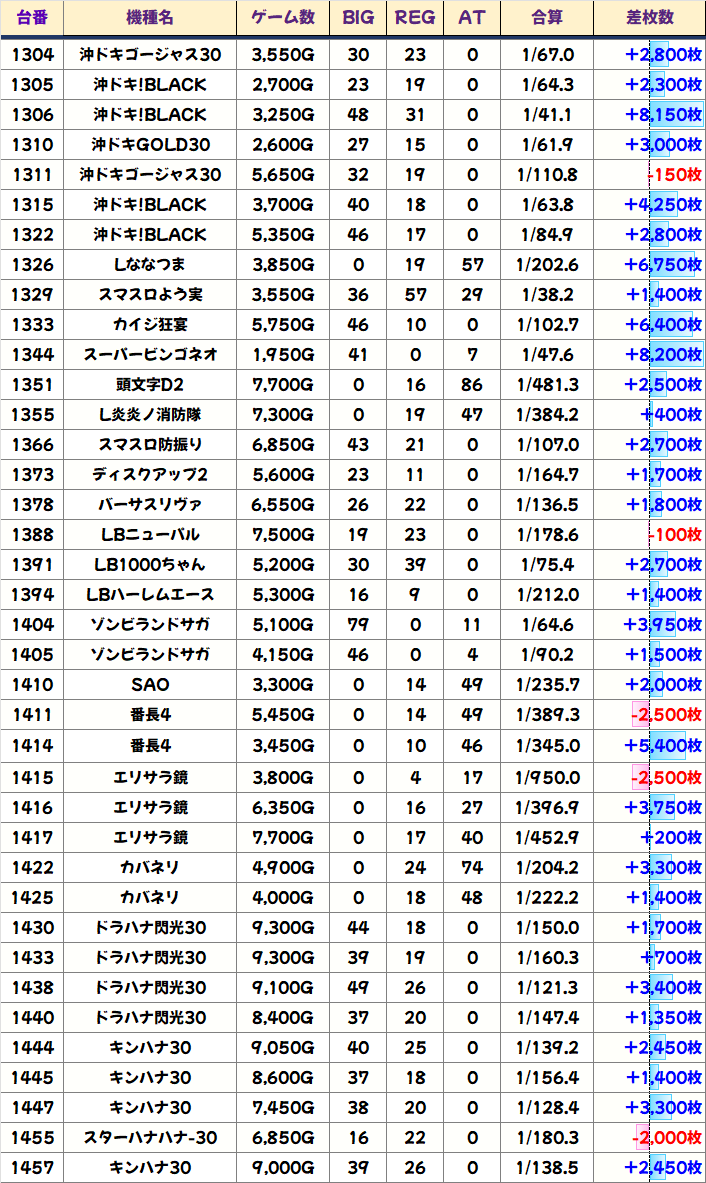Click the 台番 column header
706x1183 pixels.
click(x=32, y=17)
